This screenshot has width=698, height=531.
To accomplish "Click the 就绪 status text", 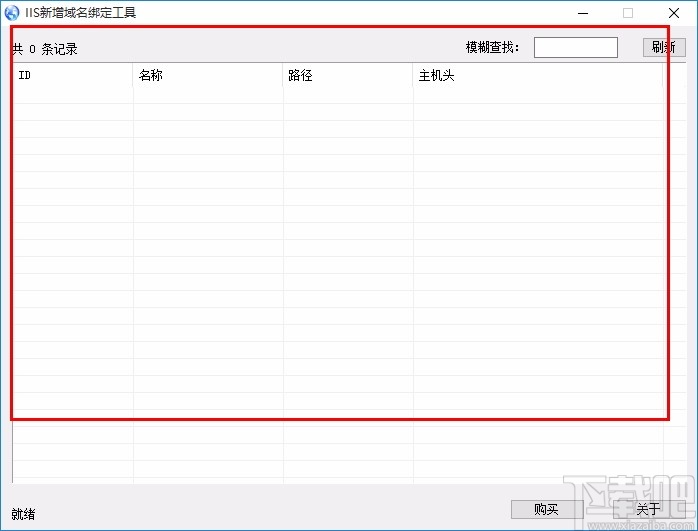I will click(x=23, y=514).
